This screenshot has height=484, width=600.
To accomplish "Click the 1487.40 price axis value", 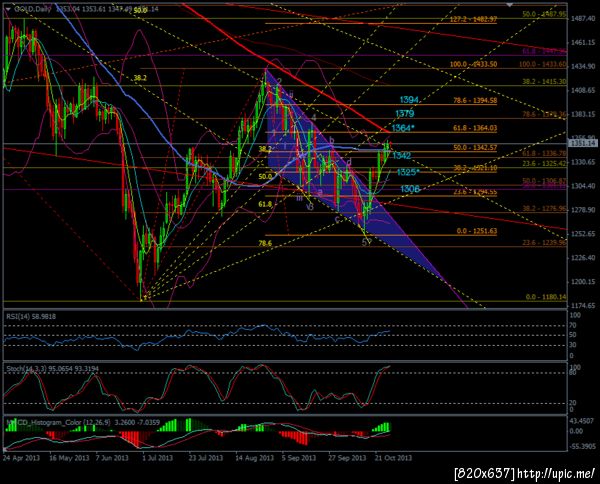I will [582, 19].
